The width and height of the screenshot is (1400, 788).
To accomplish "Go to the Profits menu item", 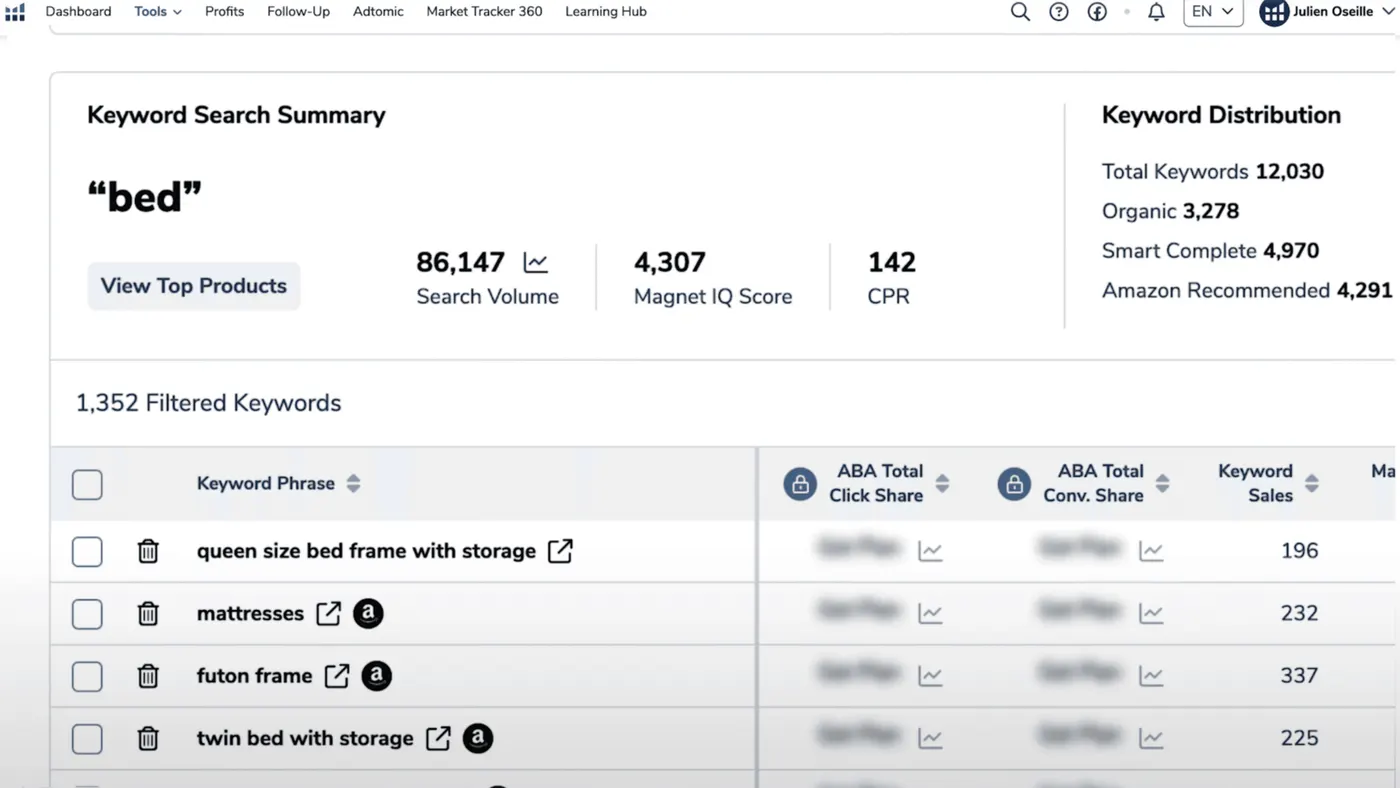I will pyautogui.click(x=225, y=12).
